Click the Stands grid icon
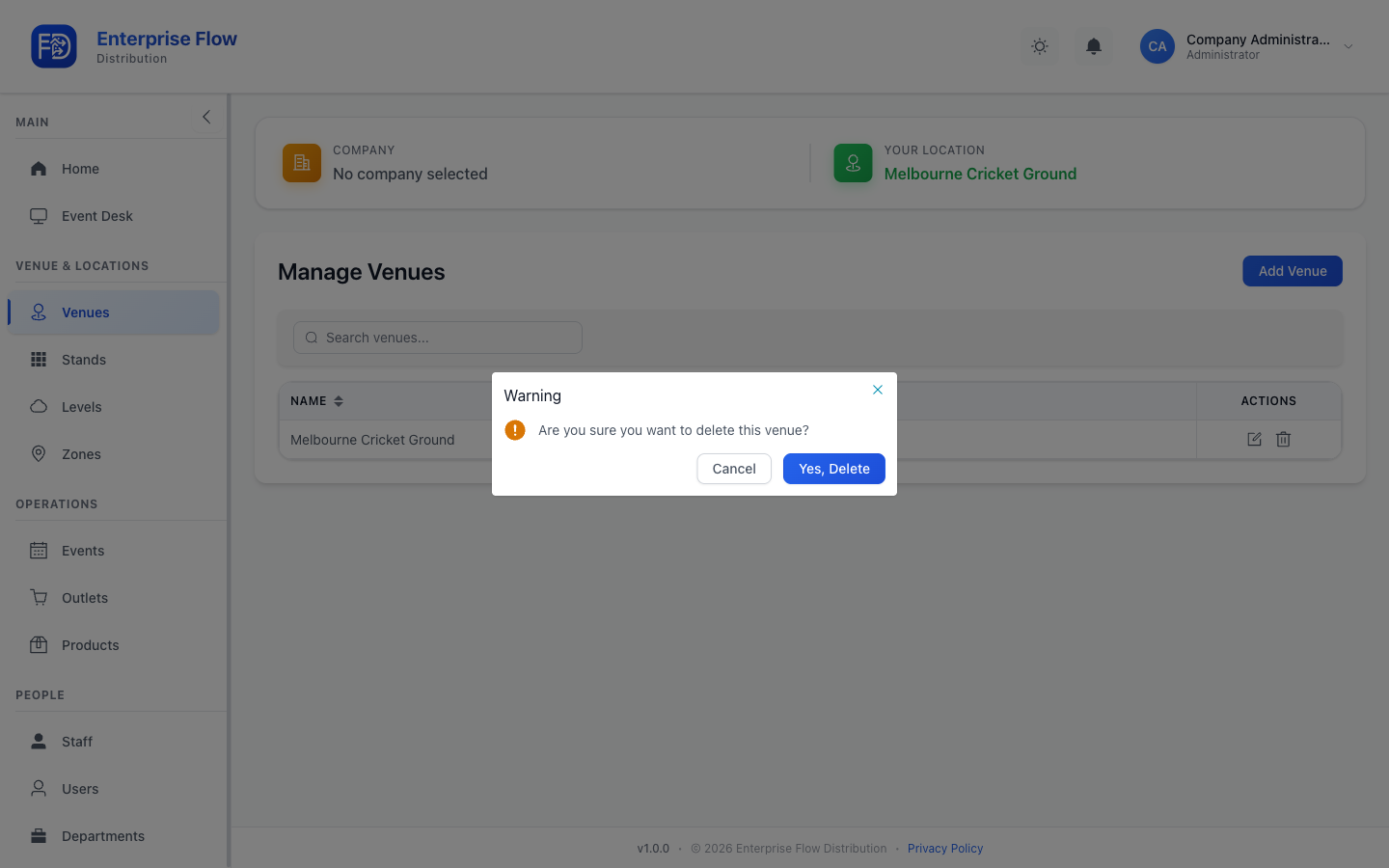Viewport: 1389px width, 868px height. coord(39,360)
